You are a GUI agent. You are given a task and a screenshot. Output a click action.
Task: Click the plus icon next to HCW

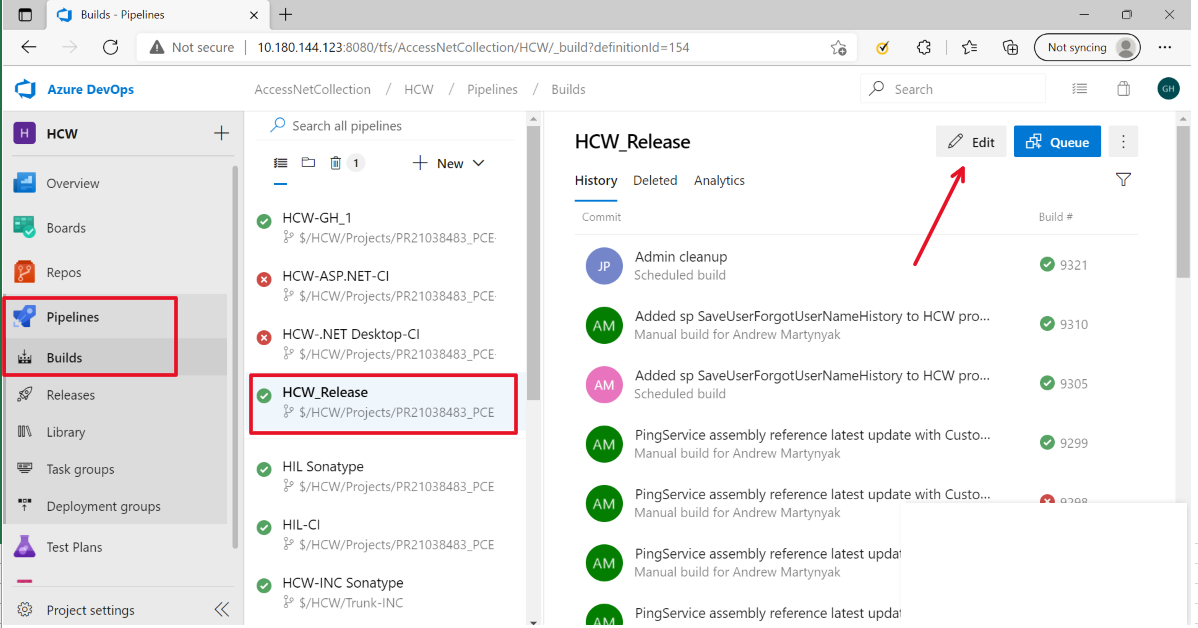point(221,134)
